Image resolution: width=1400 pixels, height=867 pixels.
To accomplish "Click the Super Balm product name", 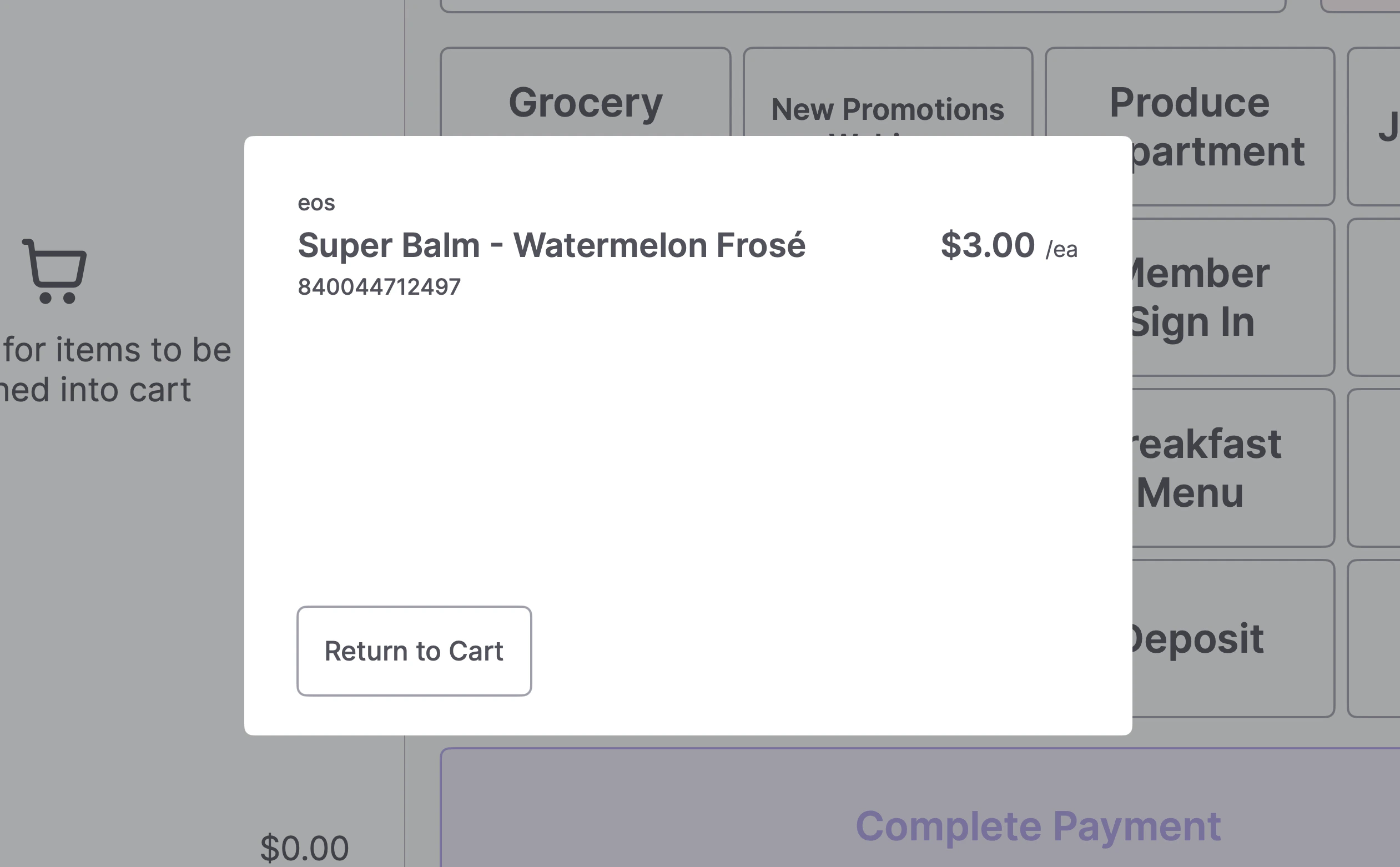I will [552, 245].
